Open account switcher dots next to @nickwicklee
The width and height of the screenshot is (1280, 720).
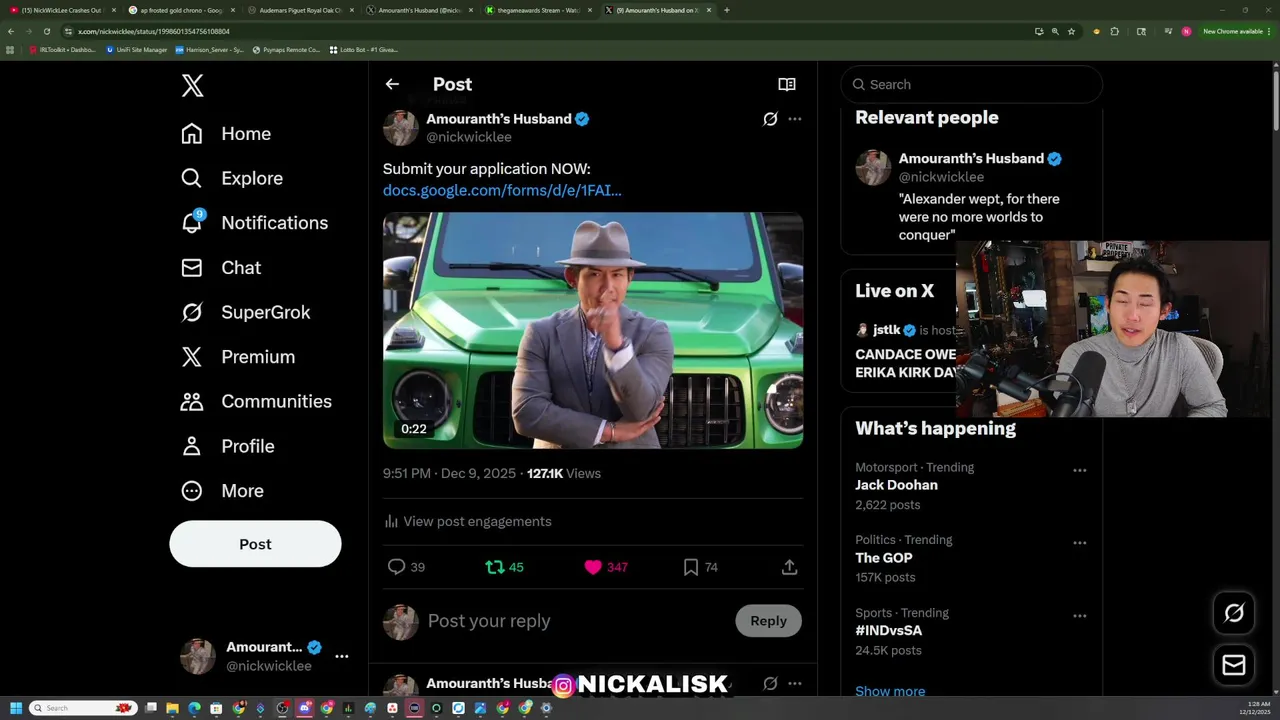pos(342,656)
